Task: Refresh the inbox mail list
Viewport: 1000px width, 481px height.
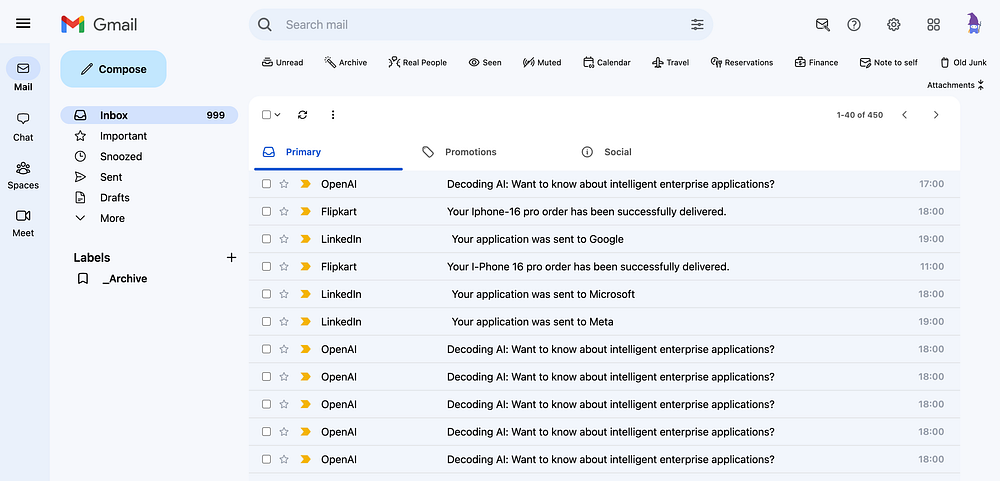Action: pyautogui.click(x=303, y=115)
